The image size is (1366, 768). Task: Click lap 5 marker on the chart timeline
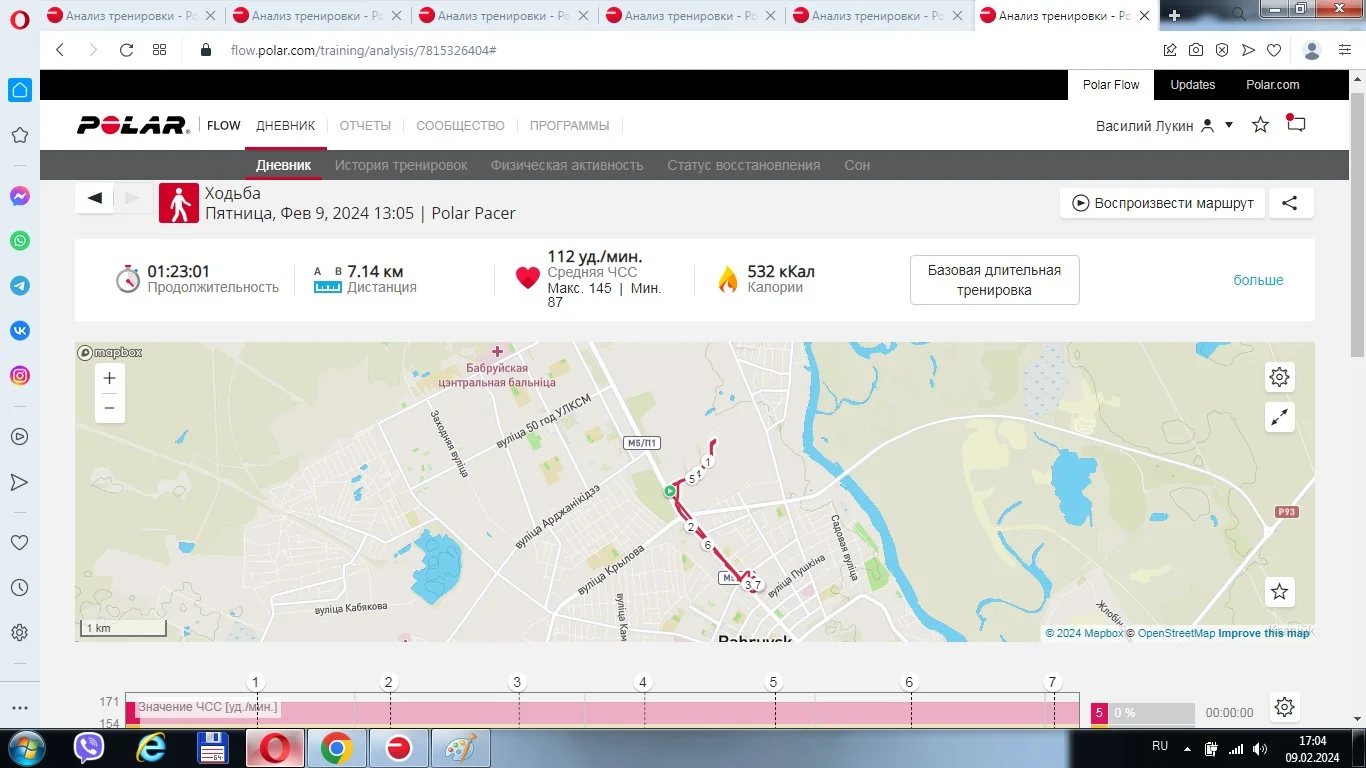tap(773, 682)
